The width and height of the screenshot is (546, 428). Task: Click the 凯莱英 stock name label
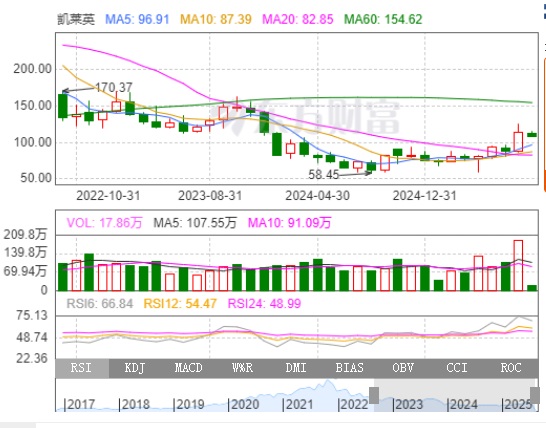(x=76, y=19)
